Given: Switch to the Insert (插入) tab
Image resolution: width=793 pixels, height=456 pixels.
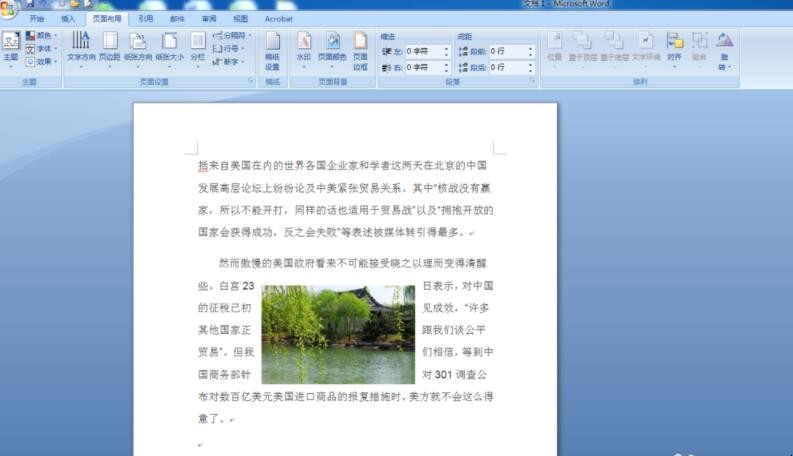Looking at the screenshot, I should click(x=68, y=18).
